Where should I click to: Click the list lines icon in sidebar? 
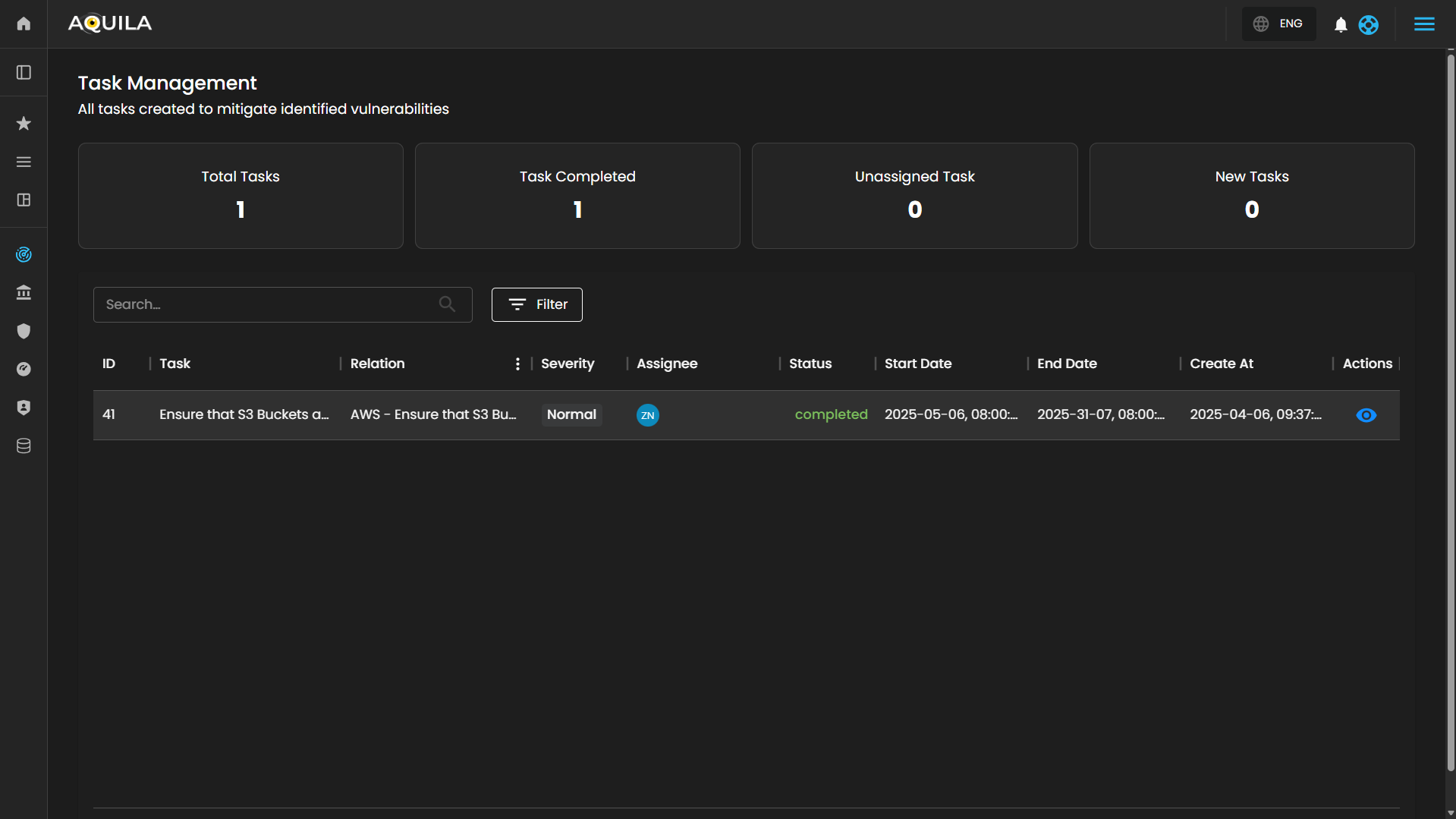(x=24, y=162)
